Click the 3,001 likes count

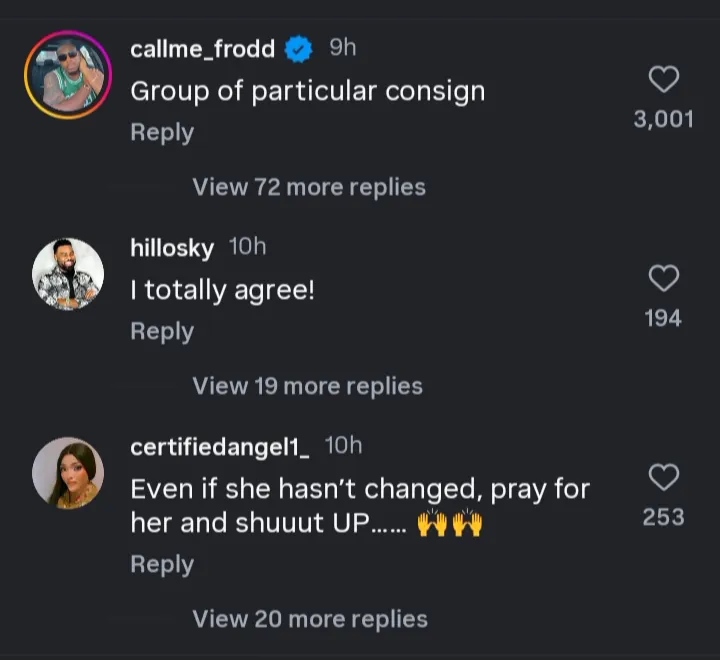[664, 120]
